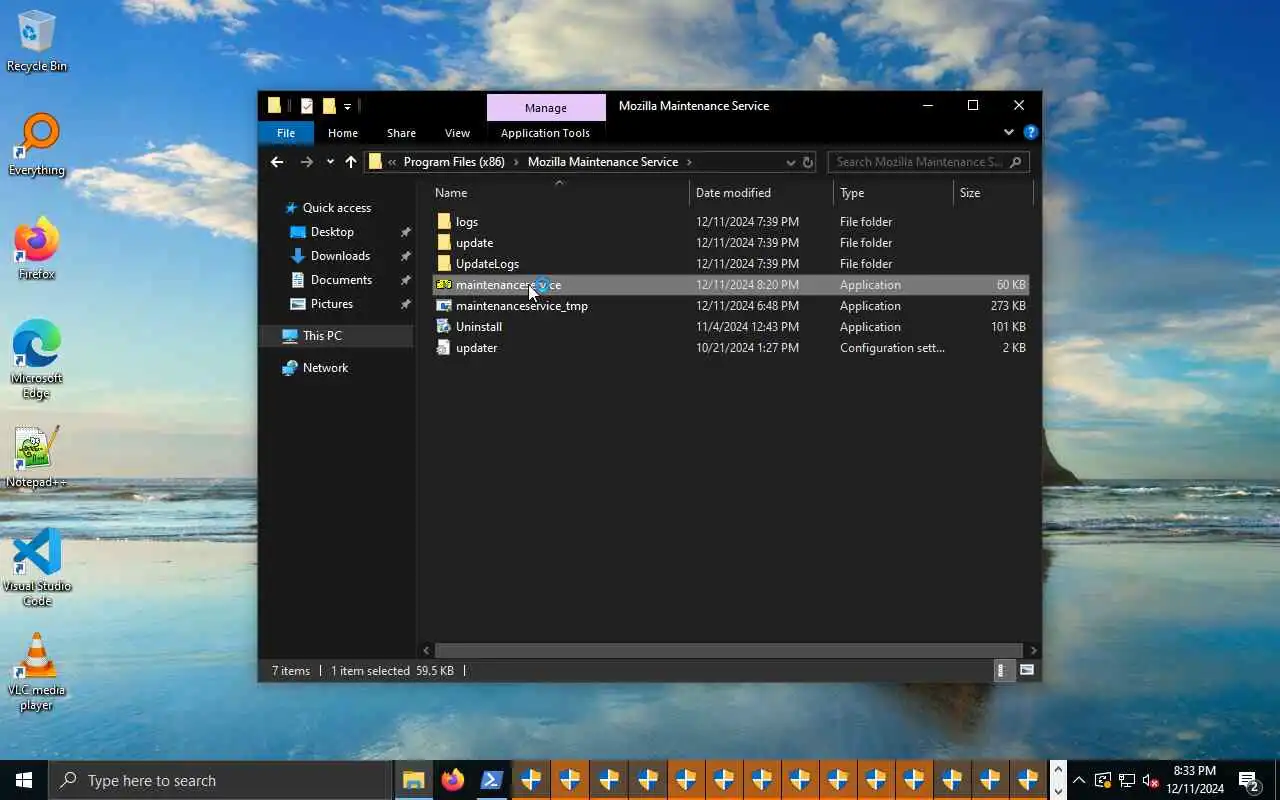Viewport: 1280px width, 800px height.
Task: Switch to the Home ribbon tab
Action: 343,133
